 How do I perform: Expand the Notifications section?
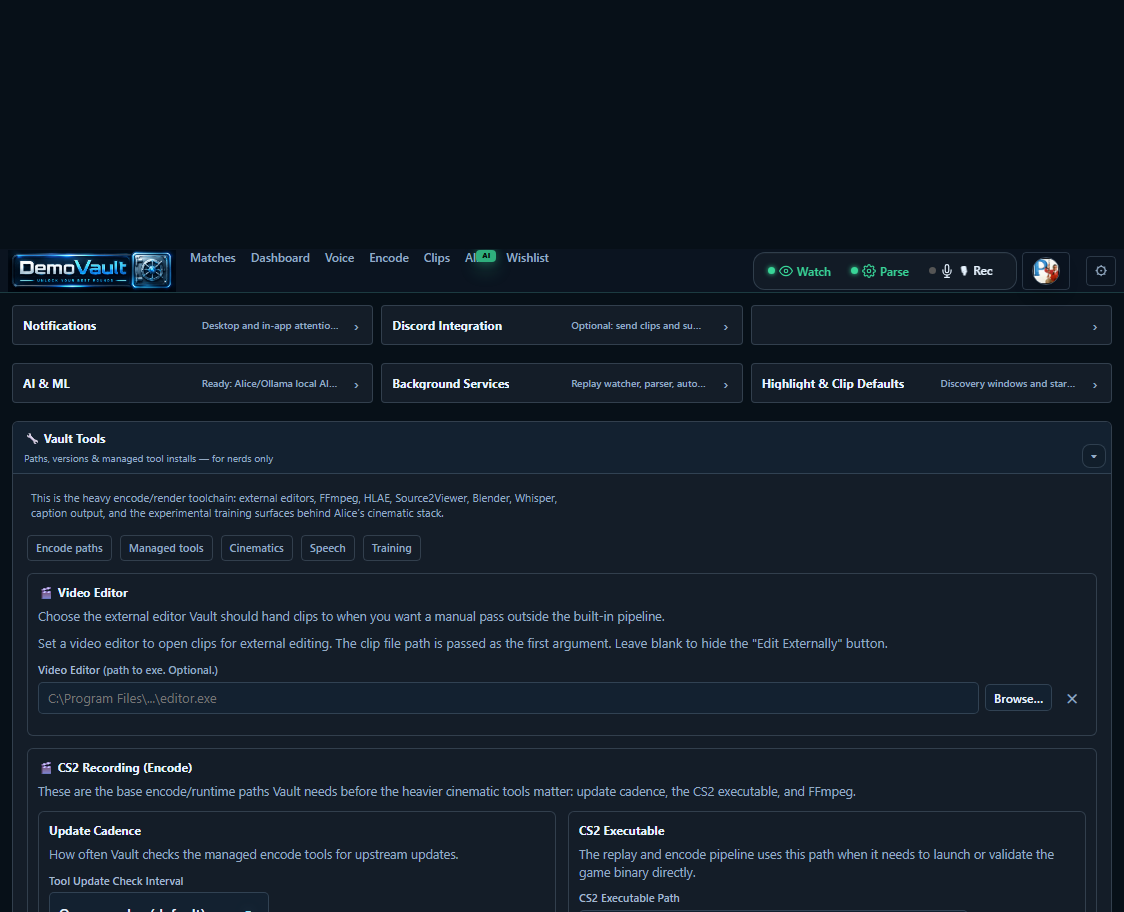tap(192, 326)
